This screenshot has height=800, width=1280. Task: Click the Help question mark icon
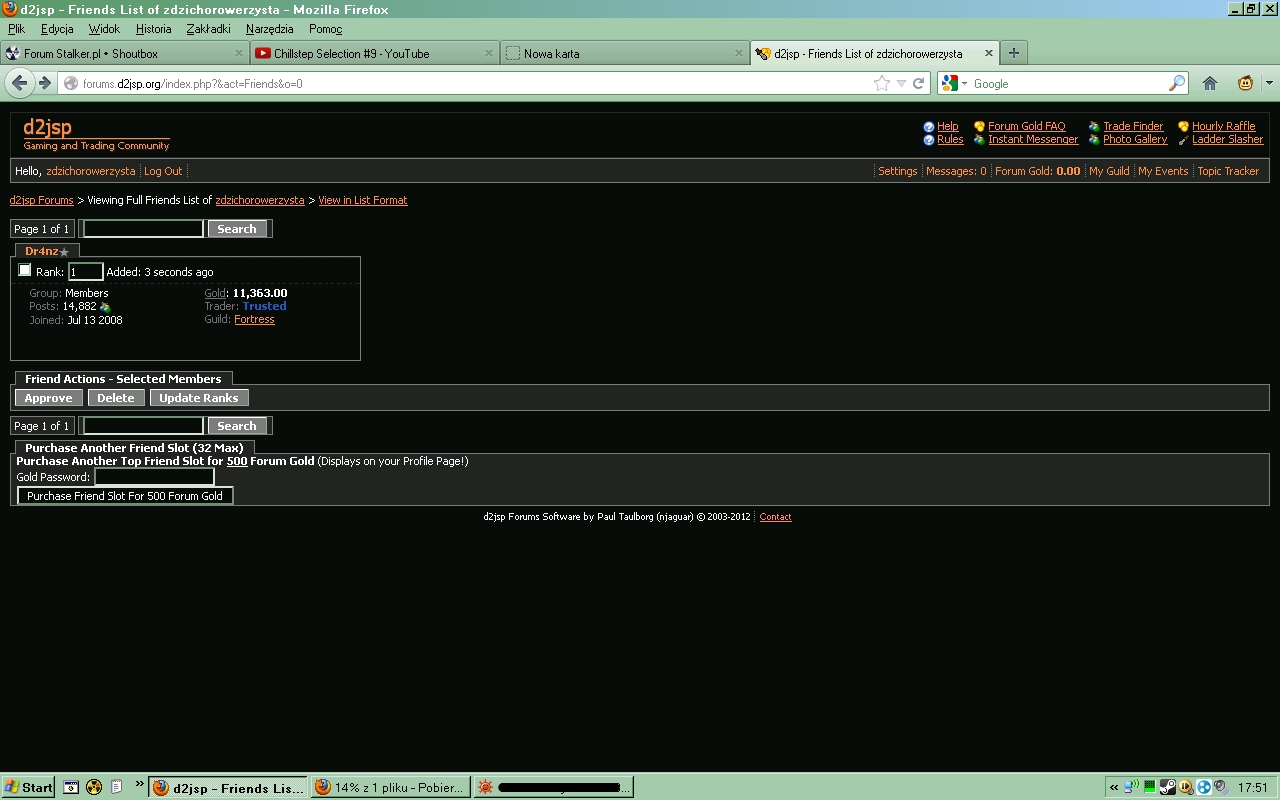(929, 127)
